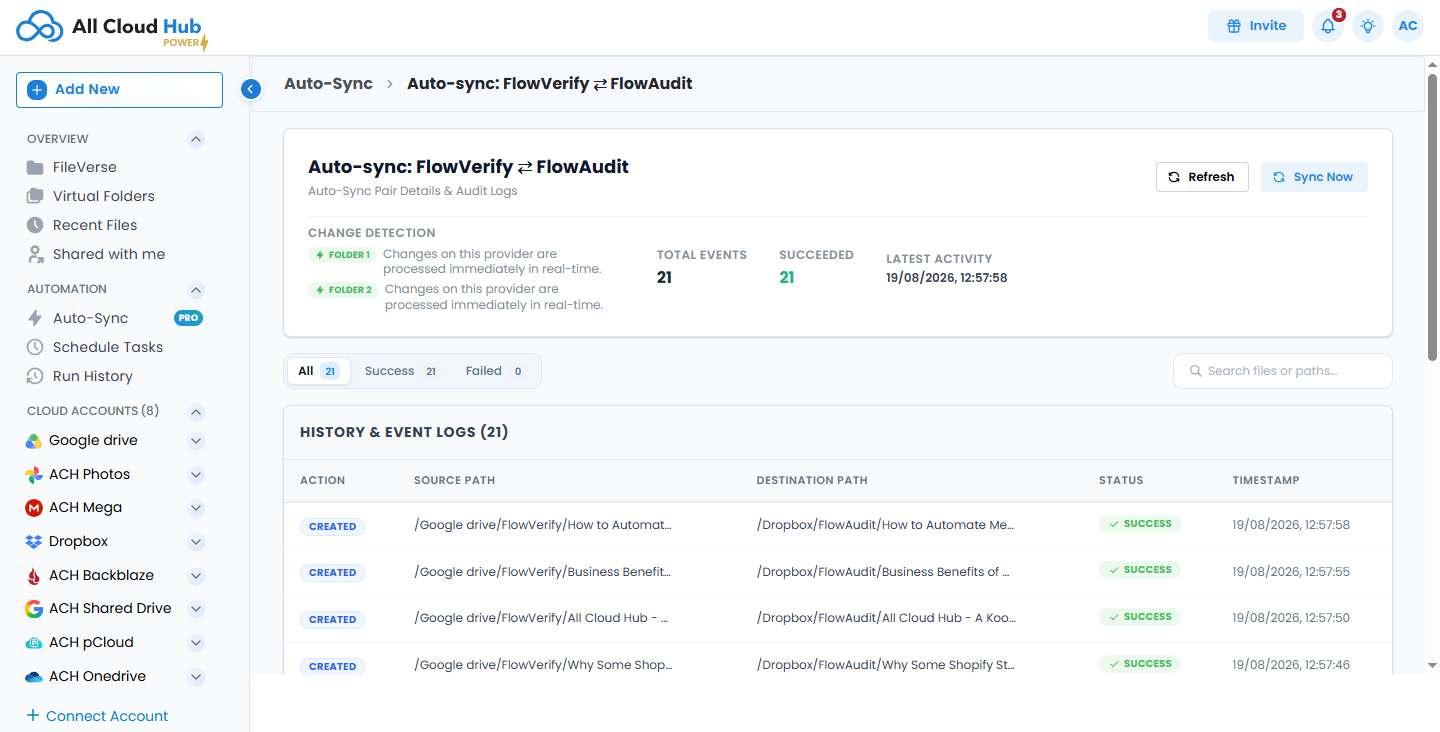
Task: Click the page vertical scrollbar thumb
Action: point(1432,217)
